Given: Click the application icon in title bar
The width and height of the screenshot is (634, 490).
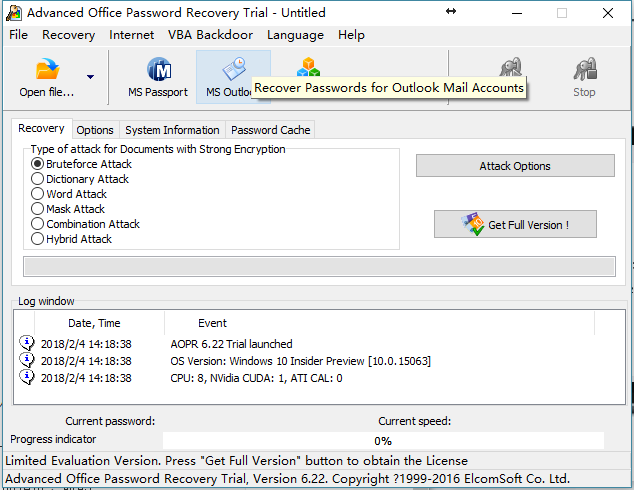Looking at the screenshot, I should coord(14,13).
